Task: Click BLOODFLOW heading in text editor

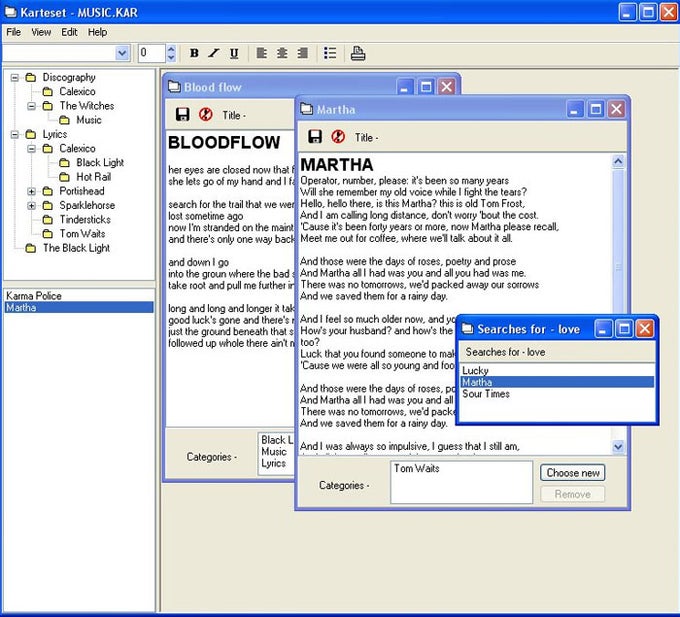Action: coord(224,143)
